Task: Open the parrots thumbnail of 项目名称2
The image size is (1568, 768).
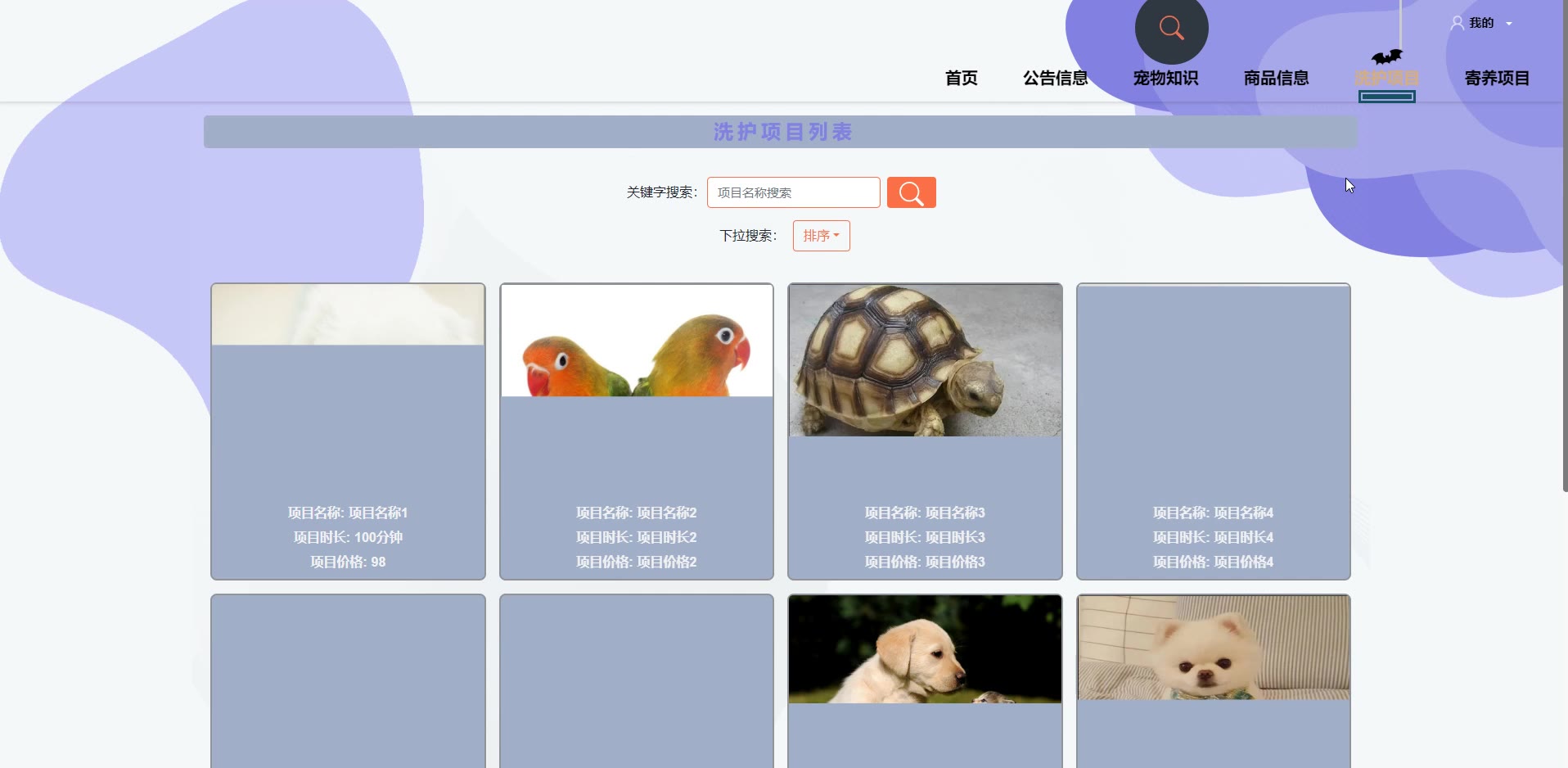Action: coord(637,341)
